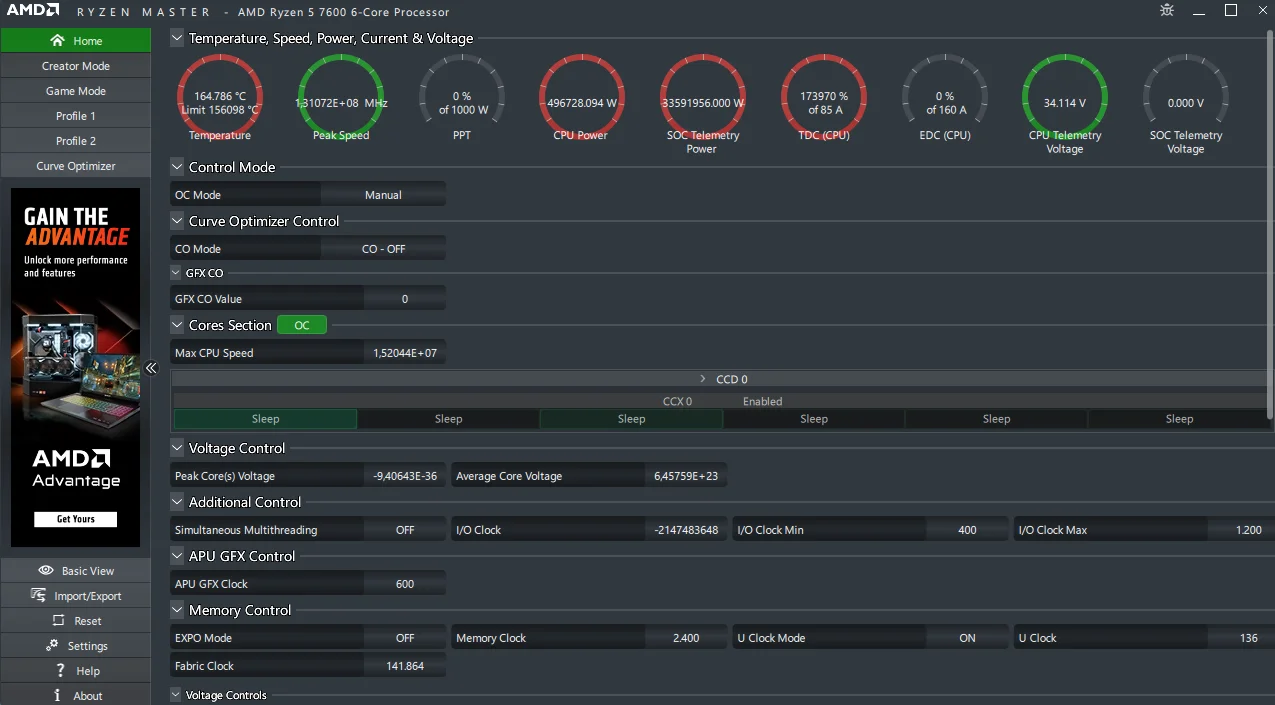The height and width of the screenshot is (705, 1275).
Task: Collapse the Voltage Control section chevron
Action: tap(177, 448)
